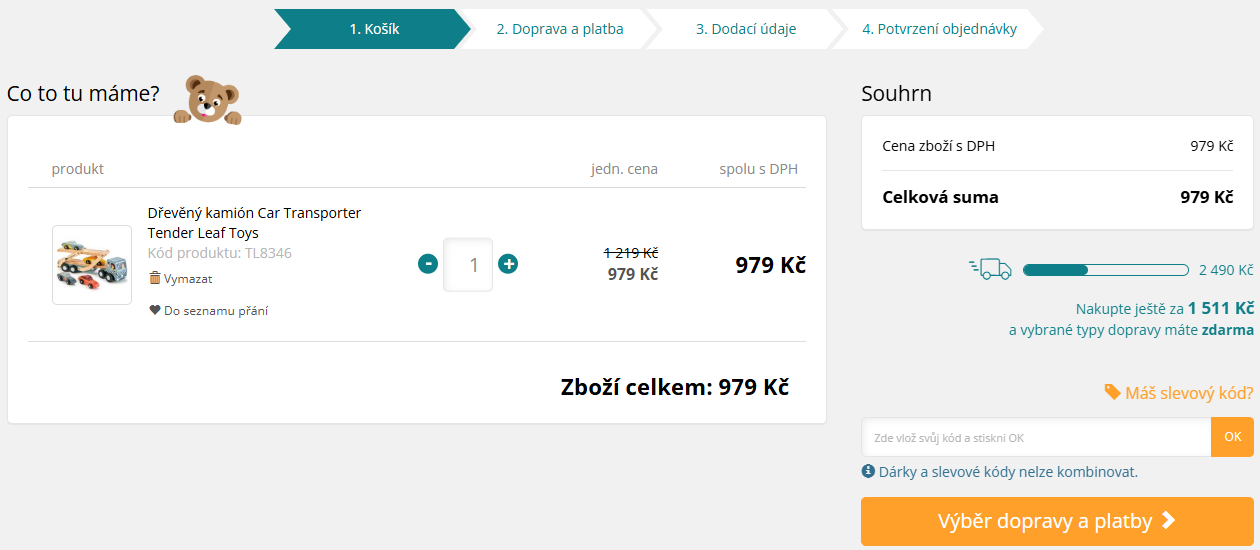The image size is (1260, 550).
Task: Open the Dřevěný kamión Car Transporter product link
Action: click(254, 222)
